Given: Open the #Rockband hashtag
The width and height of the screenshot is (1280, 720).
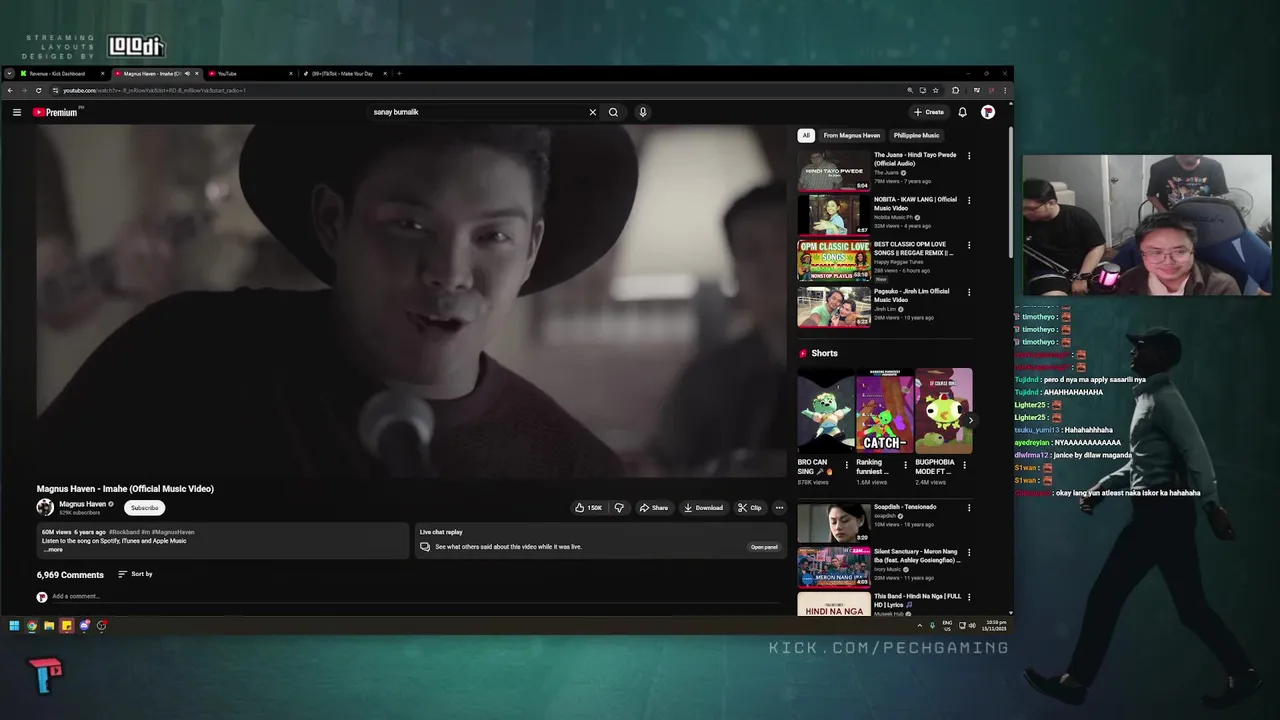Looking at the screenshot, I should click(123, 532).
